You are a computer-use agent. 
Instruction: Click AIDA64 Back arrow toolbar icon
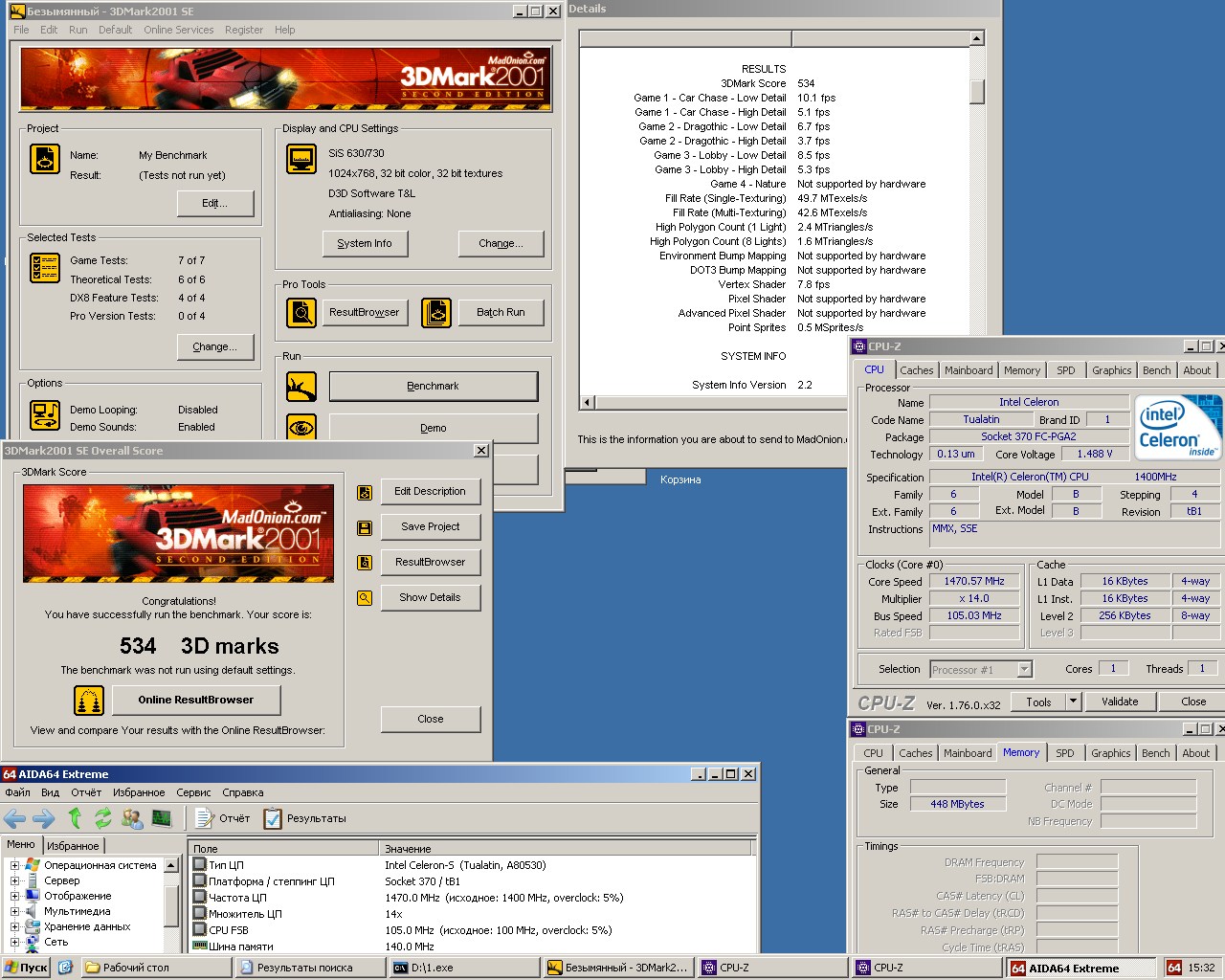tap(14, 818)
